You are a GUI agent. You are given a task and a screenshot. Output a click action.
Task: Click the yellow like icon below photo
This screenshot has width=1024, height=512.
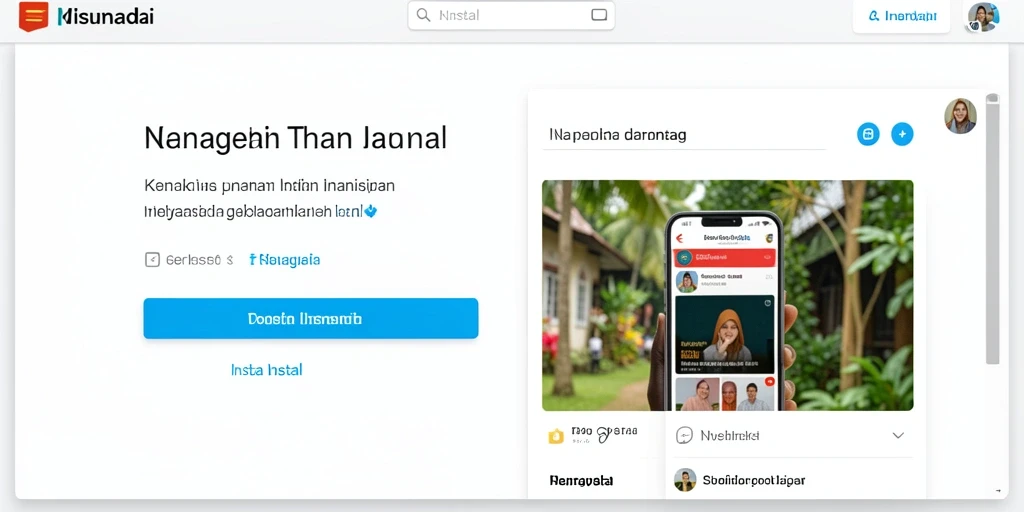pyautogui.click(x=556, y=436)
